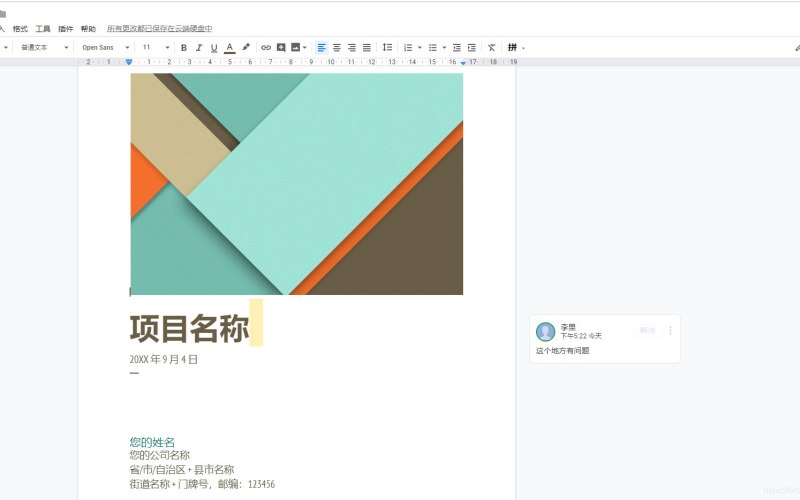Click the 拼 input tools icon
The image size is (800, 500).
pyautogui.click(x=512, y=47)
